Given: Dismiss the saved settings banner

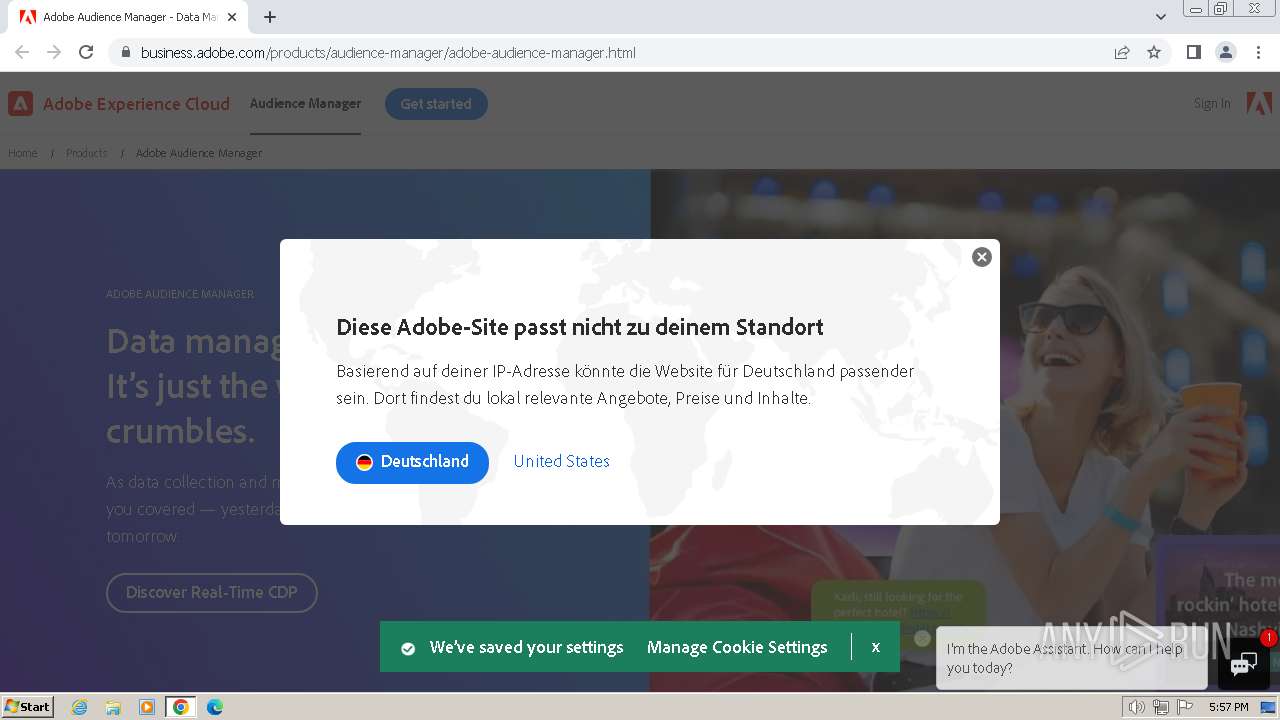Looking at the screenshot, I should [875, 647].
